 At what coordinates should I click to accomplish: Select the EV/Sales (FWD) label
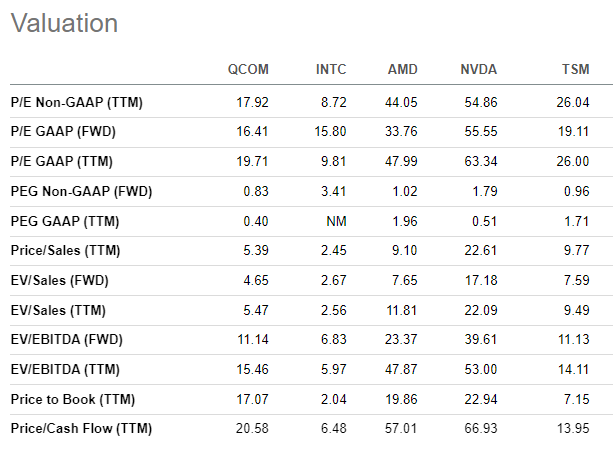(x=59, y=280)
